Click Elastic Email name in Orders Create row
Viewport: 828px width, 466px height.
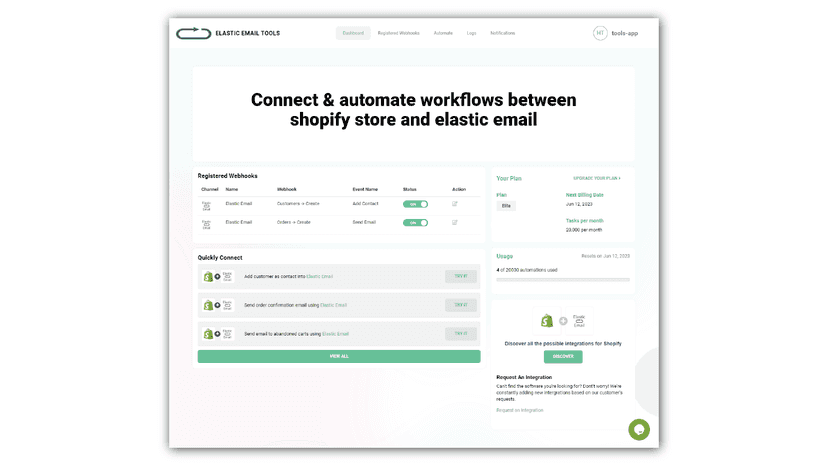coord(239,222)
